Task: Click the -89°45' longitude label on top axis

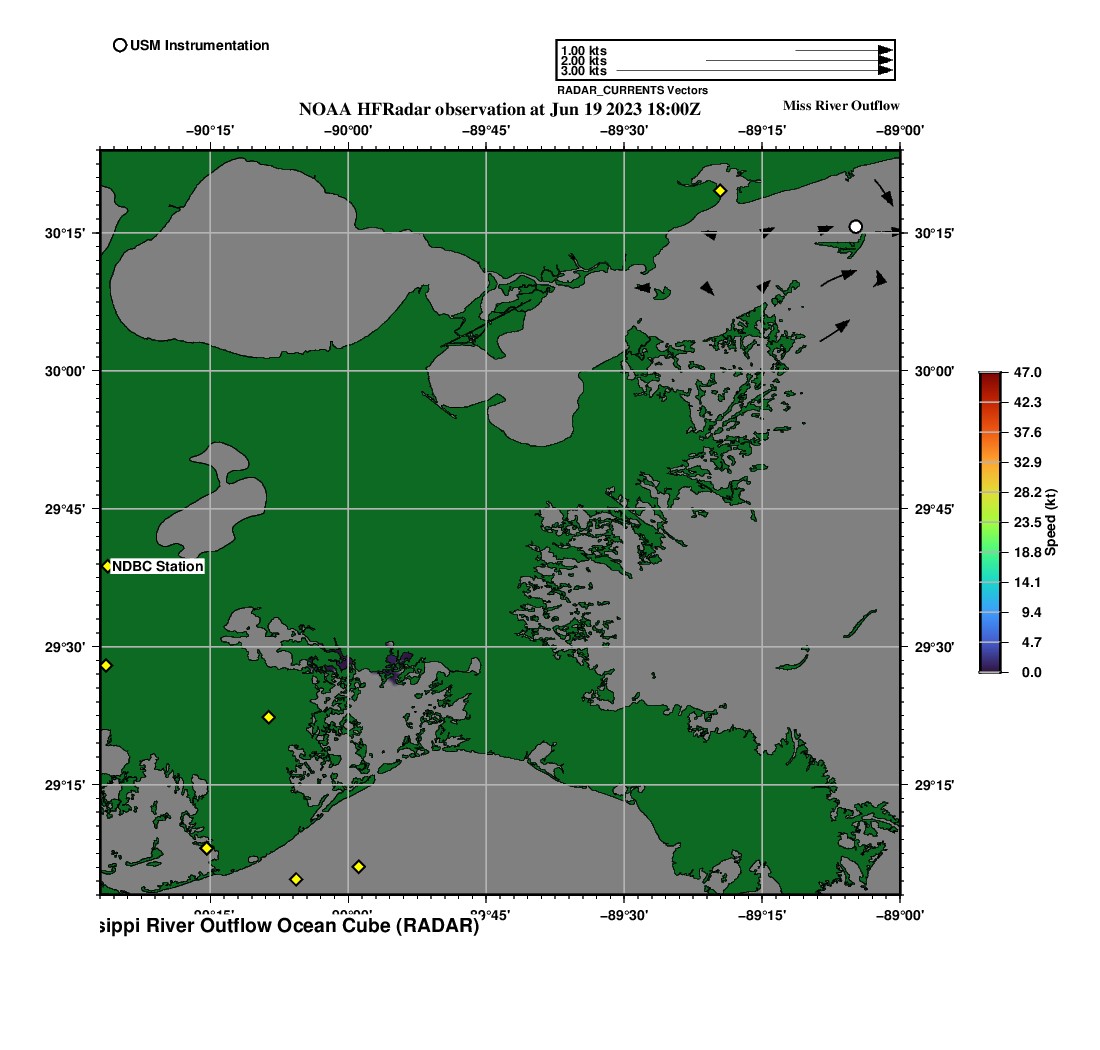Action: [486, 129]
